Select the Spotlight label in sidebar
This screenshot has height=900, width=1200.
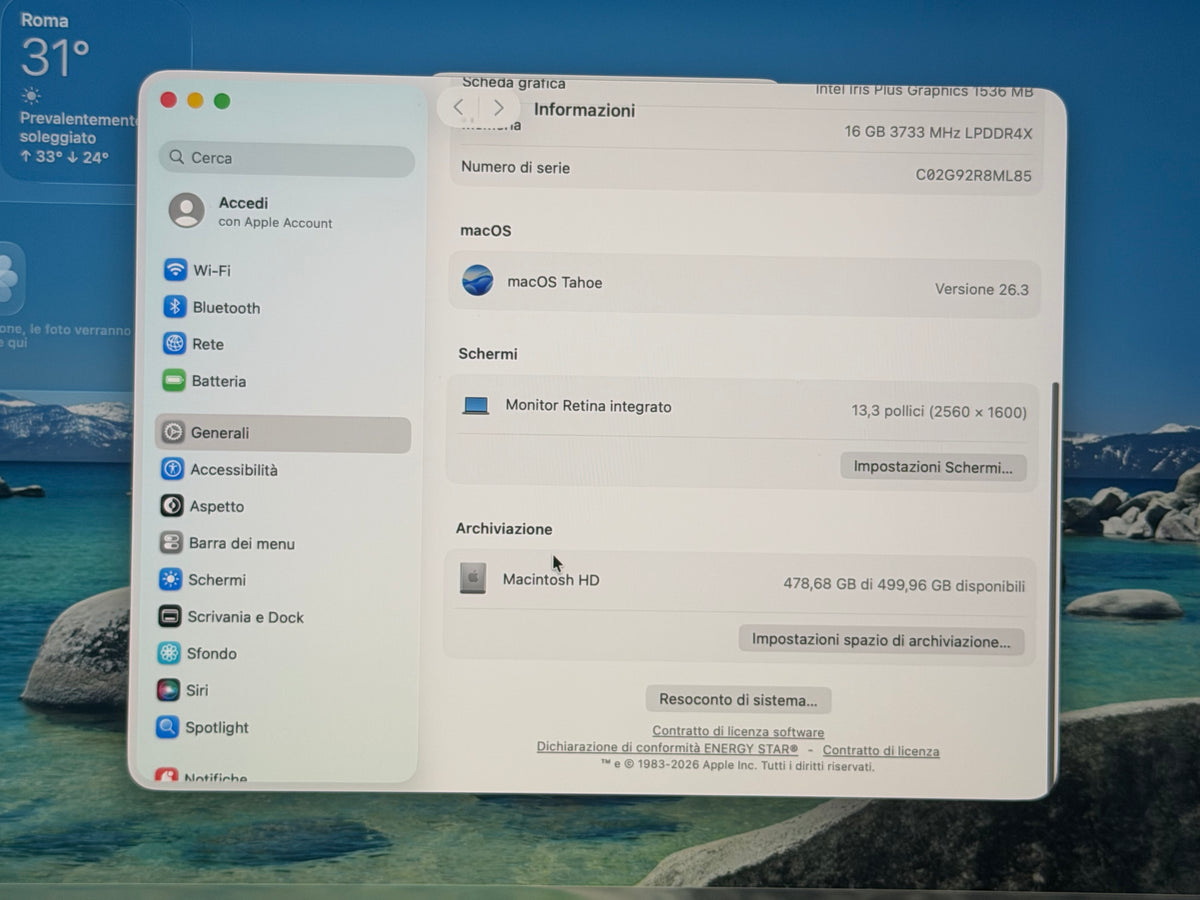217,728
